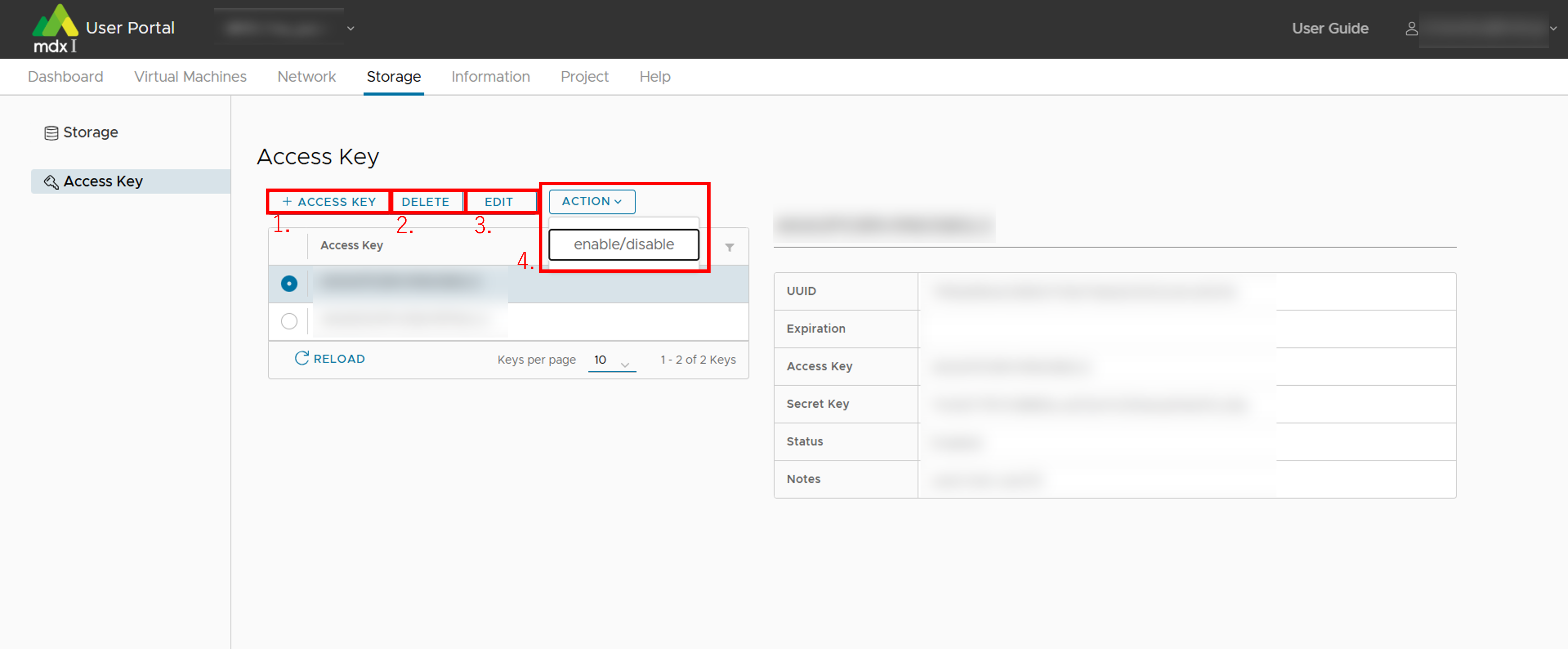Click the Storage database icon in sidebar

[51, 133]
